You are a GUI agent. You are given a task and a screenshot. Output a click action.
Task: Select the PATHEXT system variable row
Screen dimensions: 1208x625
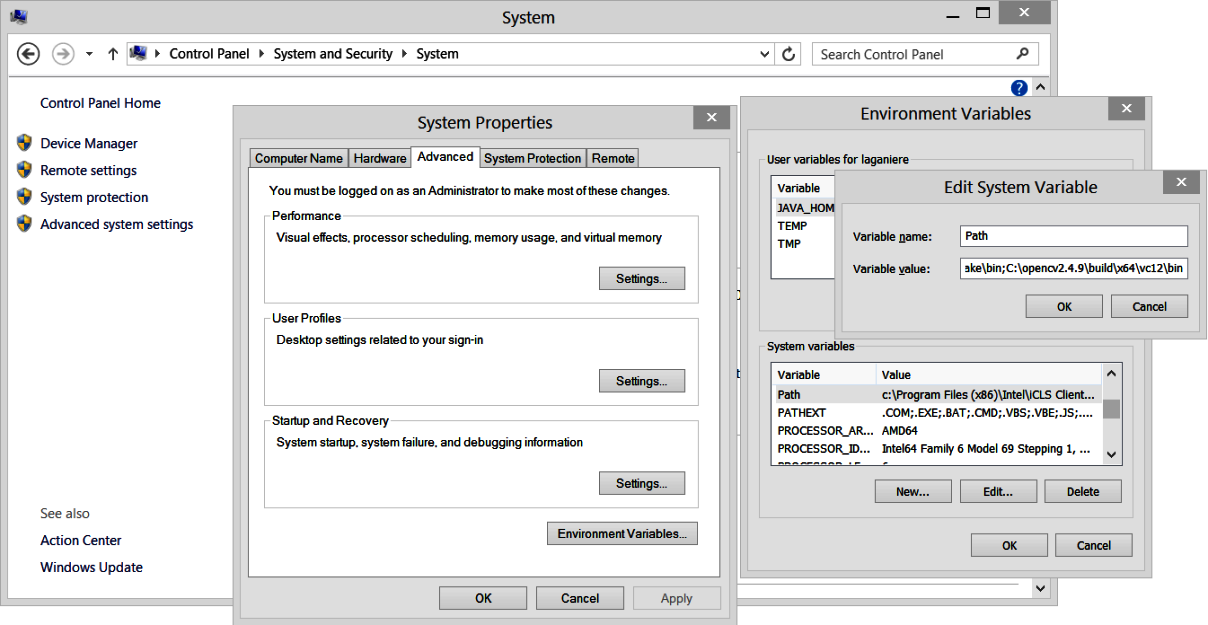pyautogui.click(x=936, y=412)
